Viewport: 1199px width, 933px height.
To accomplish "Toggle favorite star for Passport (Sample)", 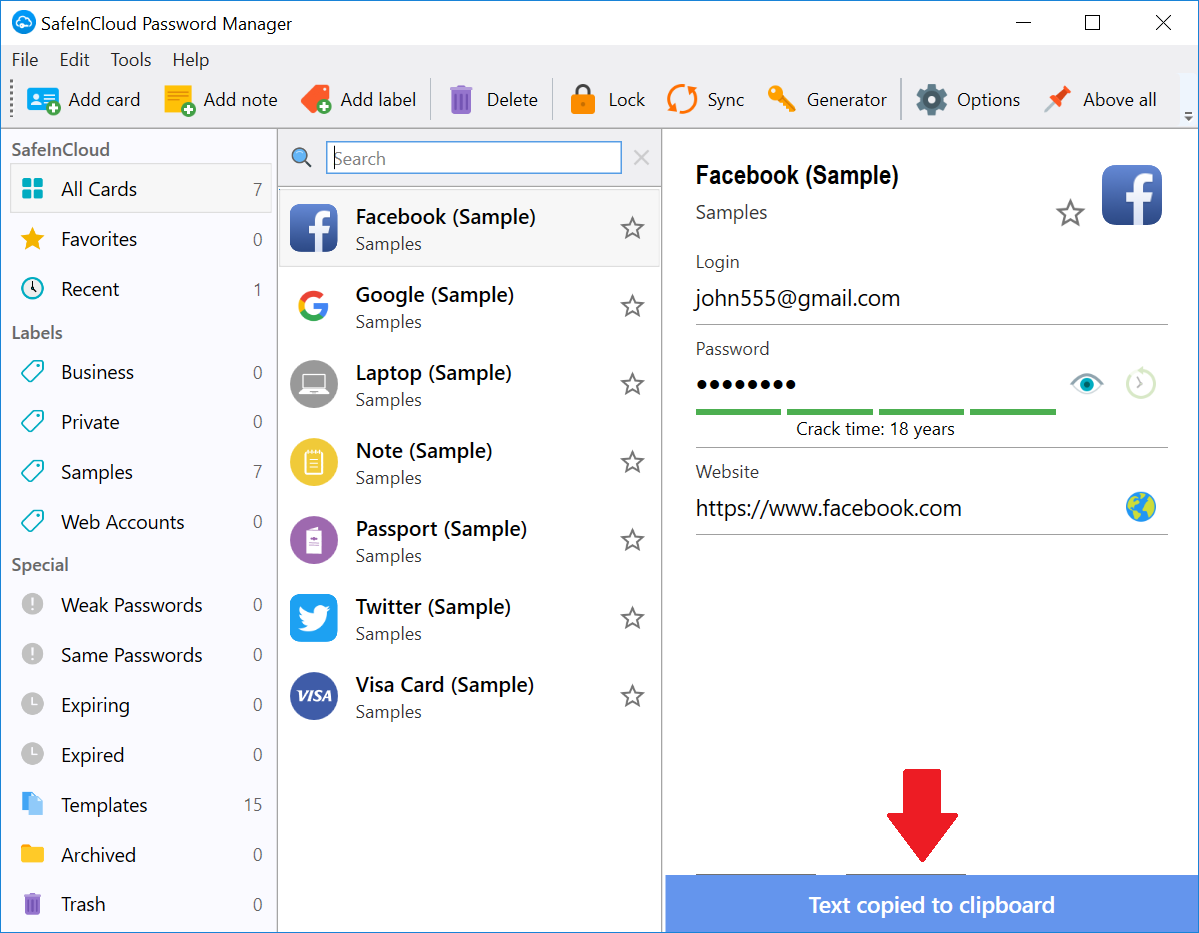I will click(632, 540).
